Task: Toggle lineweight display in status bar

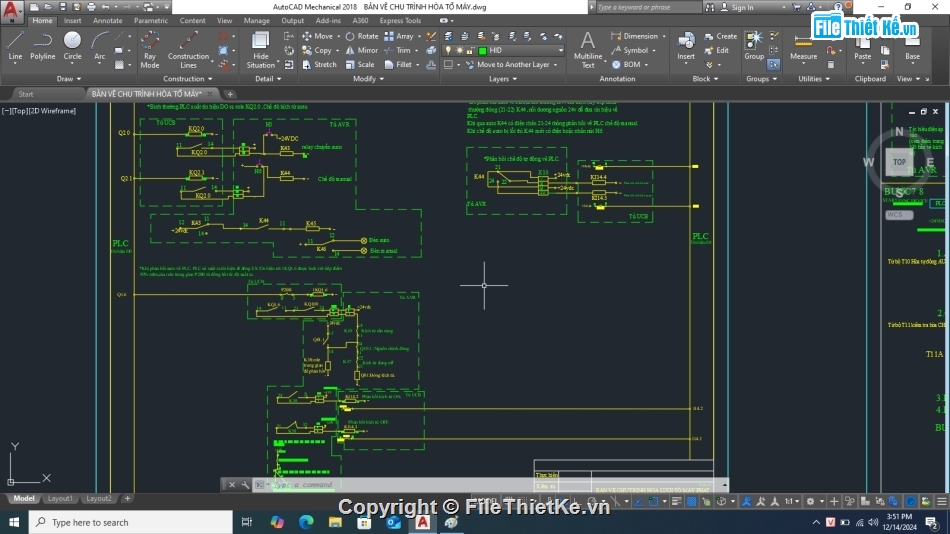Action: (676, 501)
